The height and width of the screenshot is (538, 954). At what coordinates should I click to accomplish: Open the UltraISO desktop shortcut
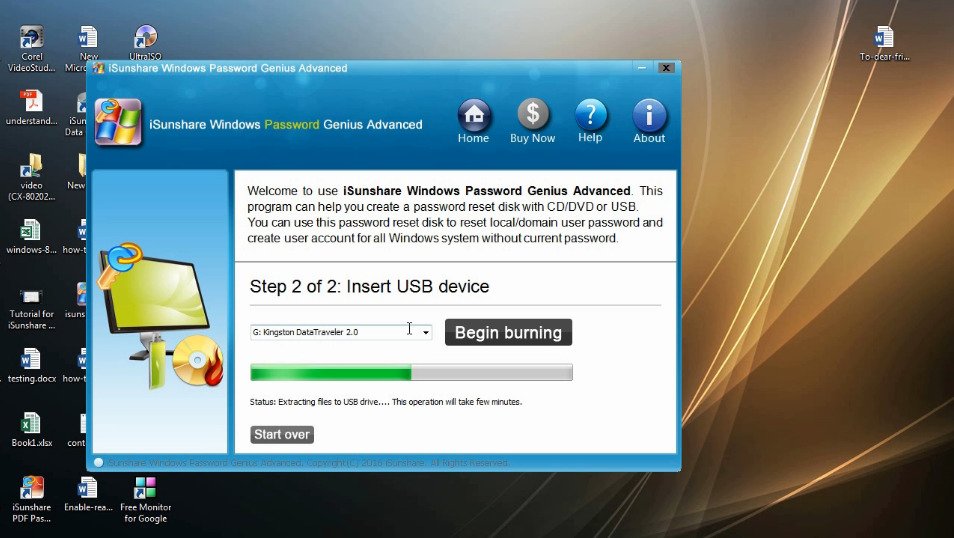coord(145,43)
